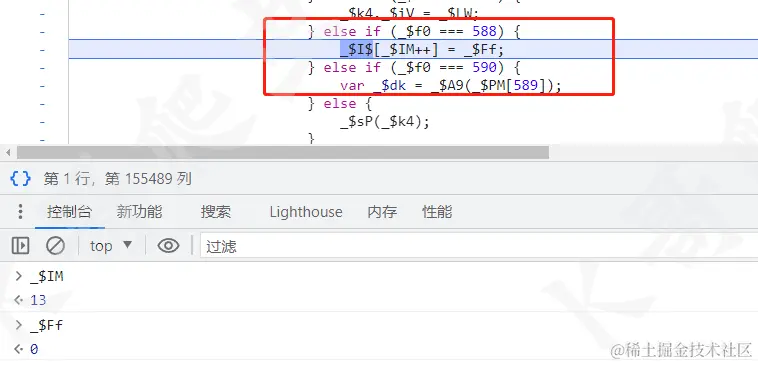Open the 内存 tab
The width and height of the screenshot is (758, 365).
coord(382,212)
